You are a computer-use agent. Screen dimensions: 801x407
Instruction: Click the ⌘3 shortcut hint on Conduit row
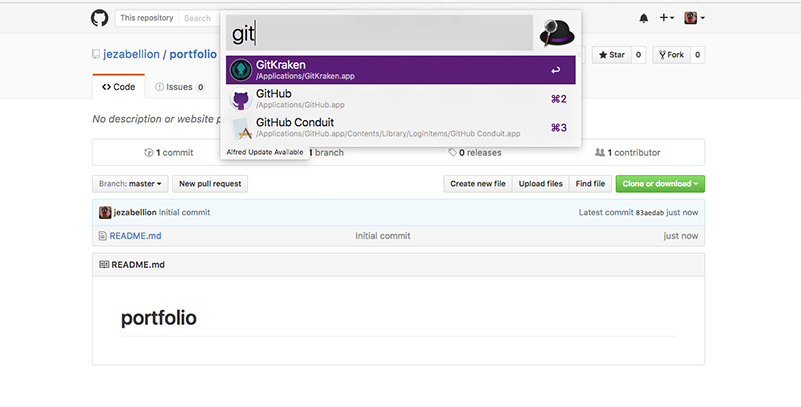point(558,128)
